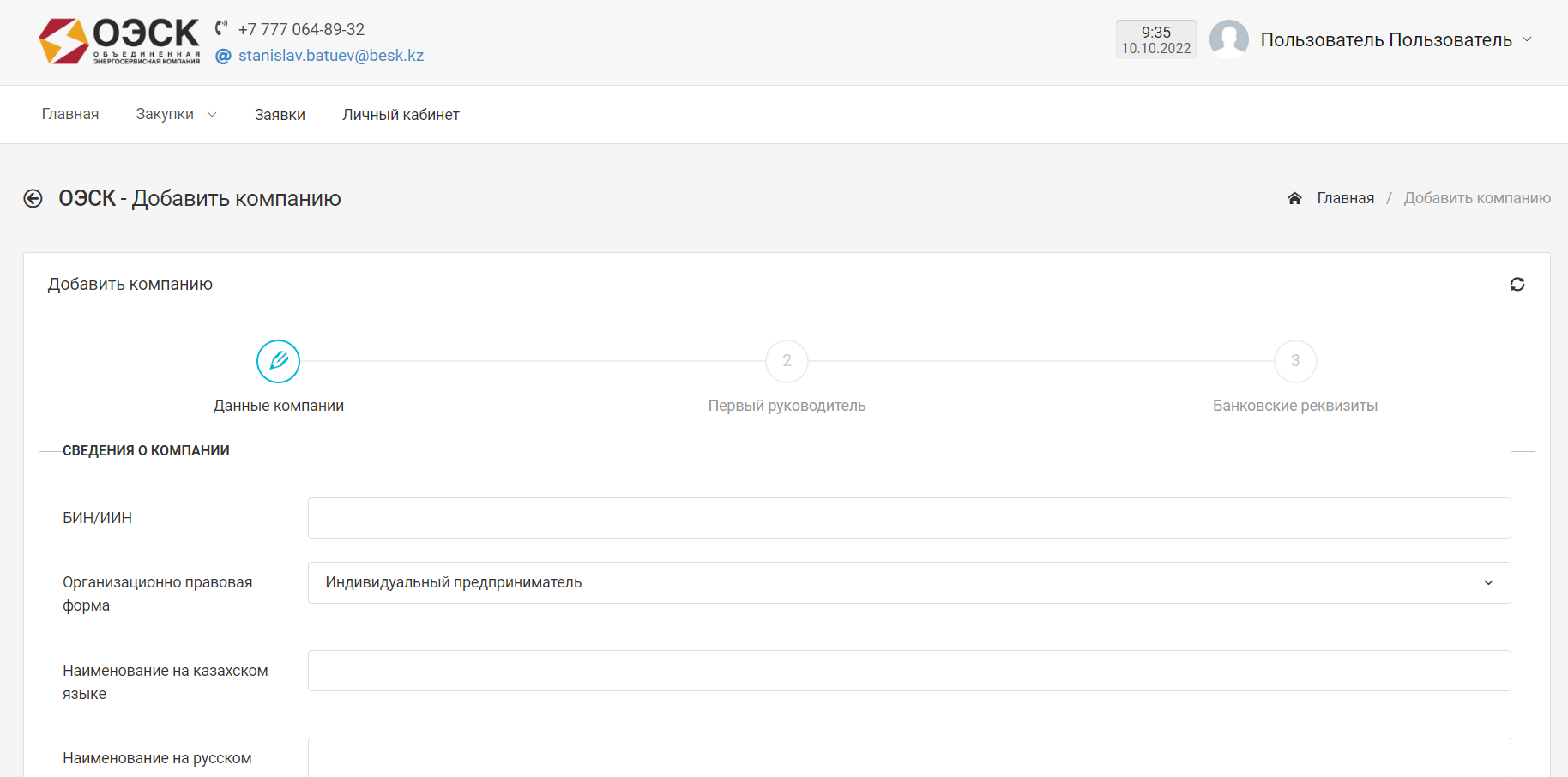The image size is (1568, 777).
Task: Click the stanislav.batuev@besk.kz email link
Action: click(x=331, y=56)
